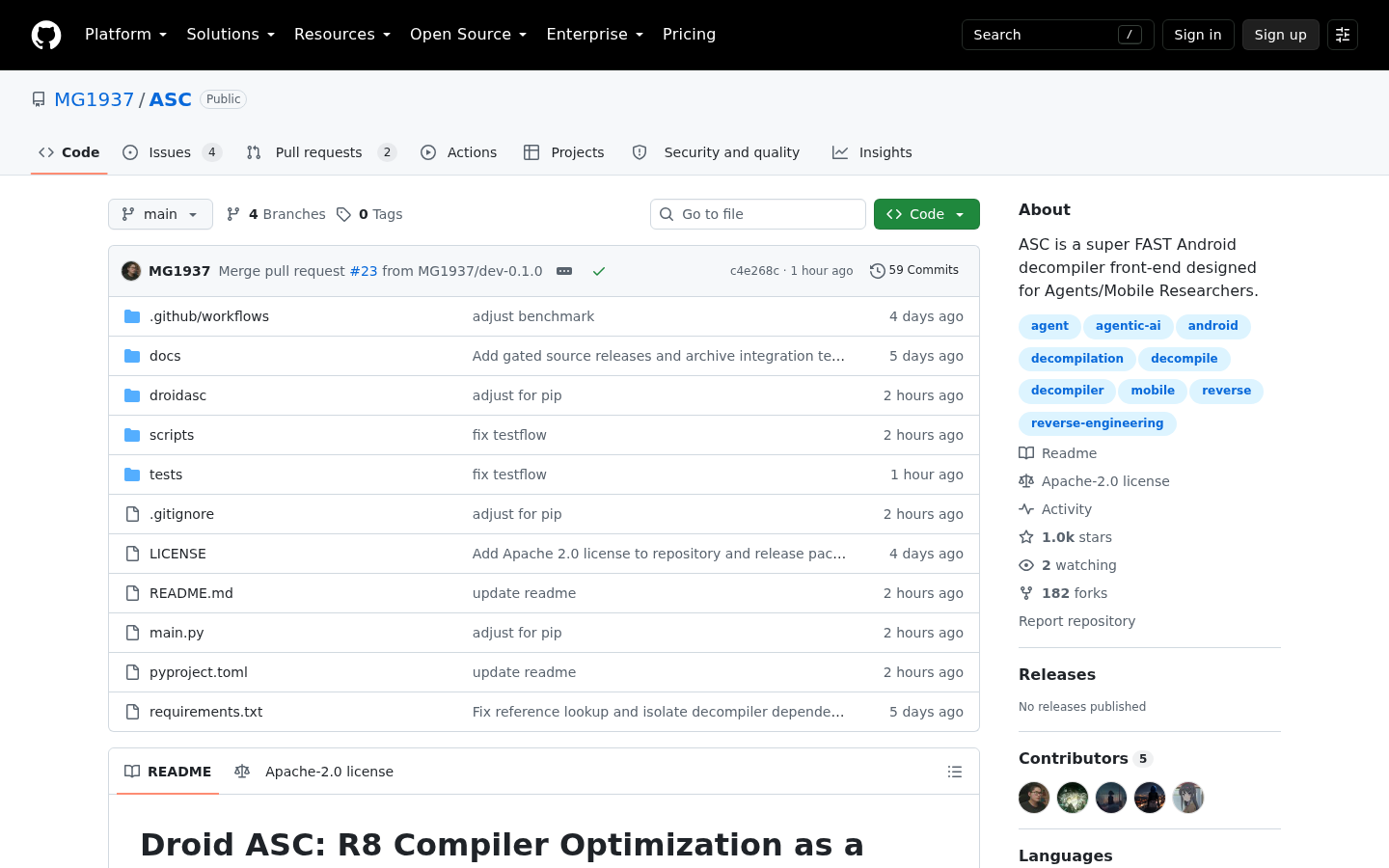Click the Go to file input
The height and width of the screenshot is (868, 1389).
(x=758, y=214)
